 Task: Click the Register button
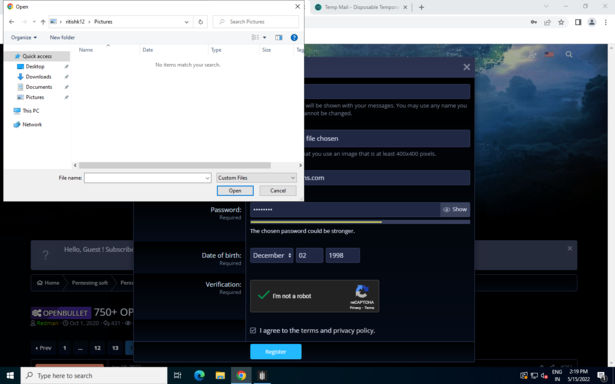(276, 352)
